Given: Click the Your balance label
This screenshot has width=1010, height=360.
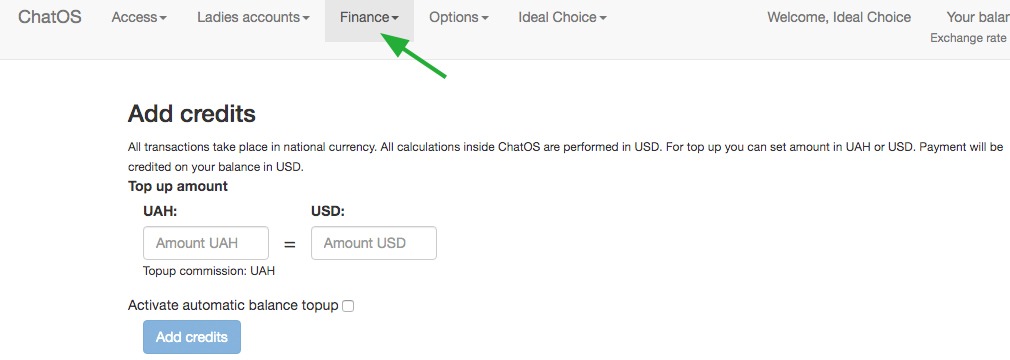Looking at the screenshot, I should click(x=978, y=17).
